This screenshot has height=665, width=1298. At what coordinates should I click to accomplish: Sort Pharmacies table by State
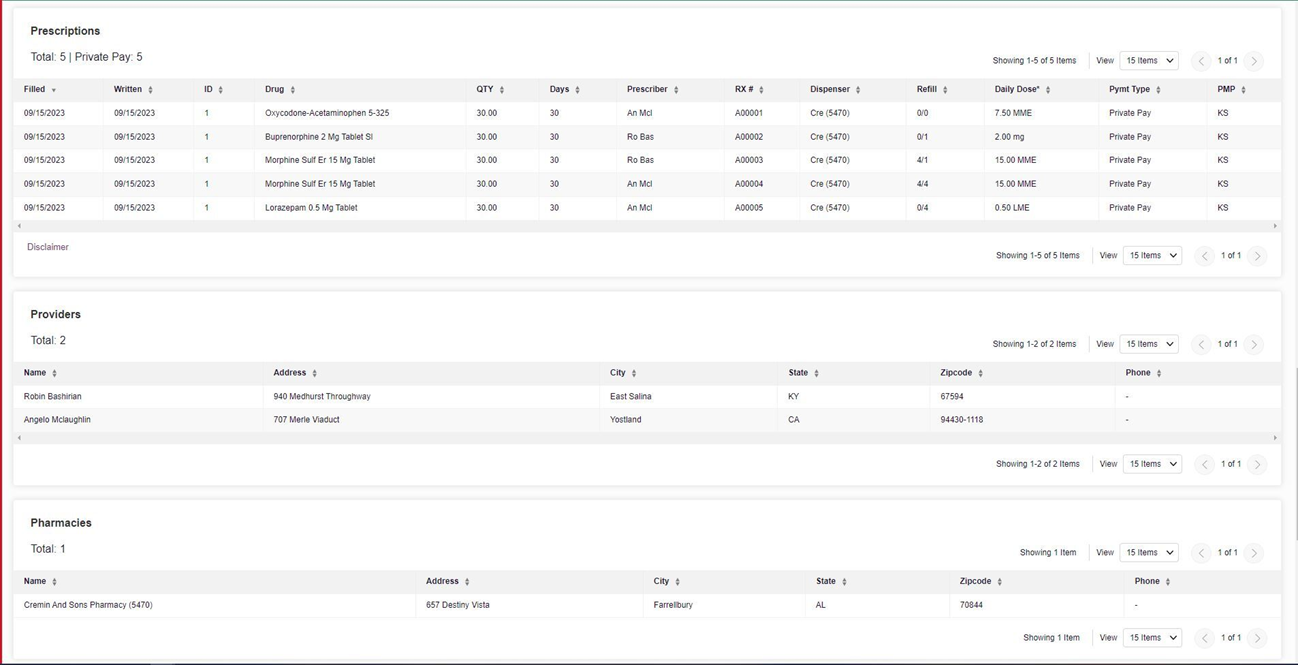click(x=832, y=581)
